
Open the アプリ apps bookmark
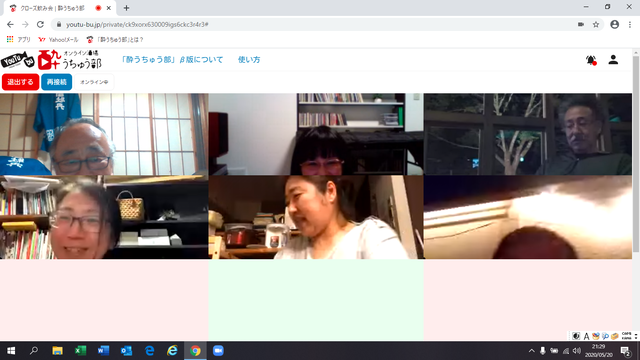tap(18, 40)
